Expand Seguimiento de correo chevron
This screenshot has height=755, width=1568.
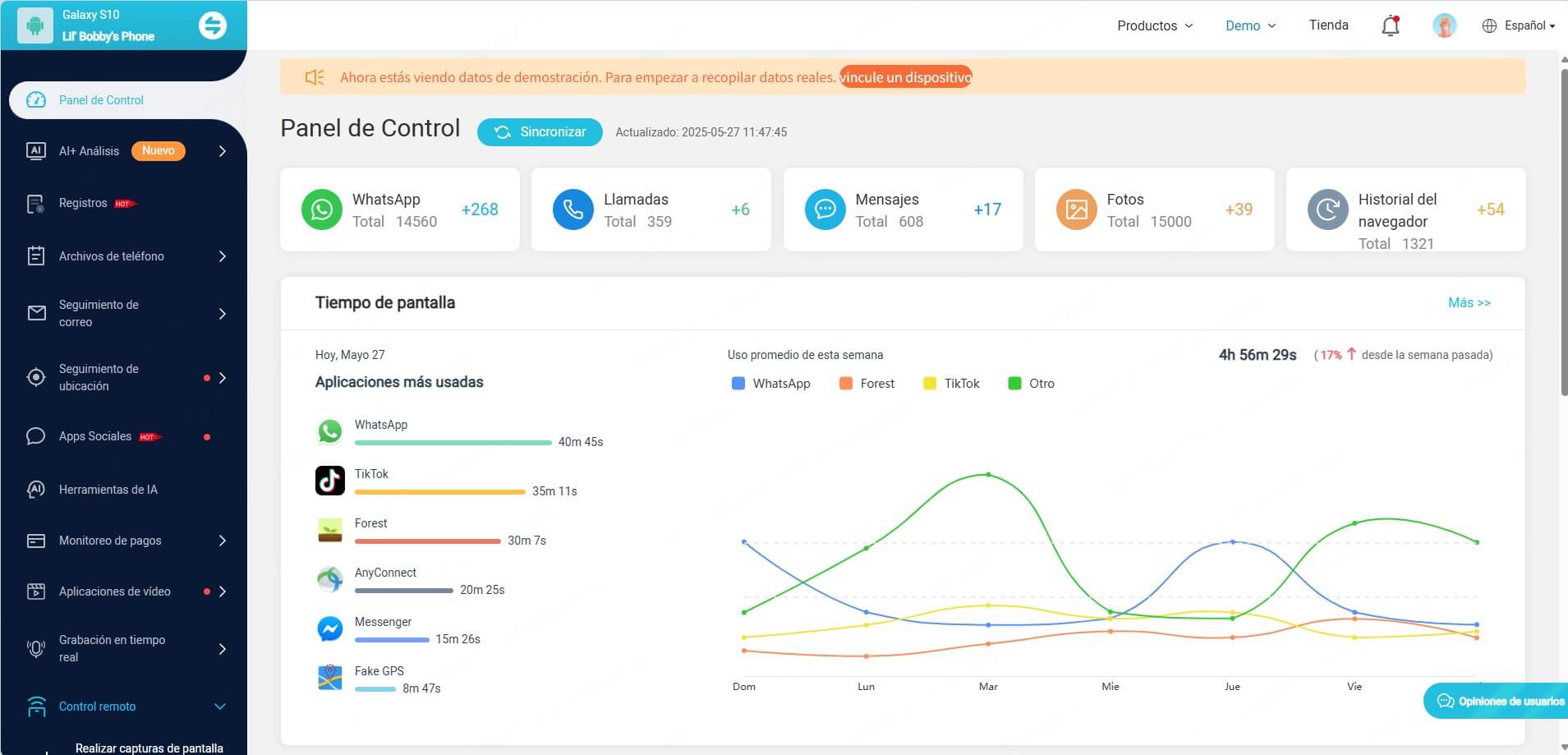223,314
